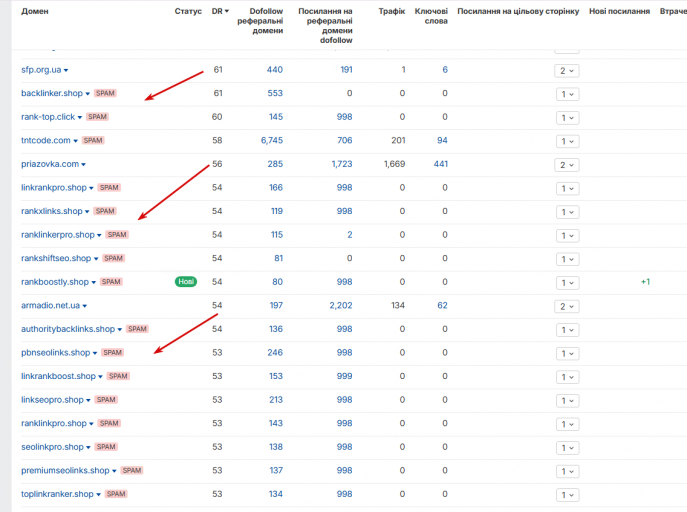This screenshot has width=687, height=512.
Task: Open linkrankboost.shop domain link
Action: pos(58,376)
